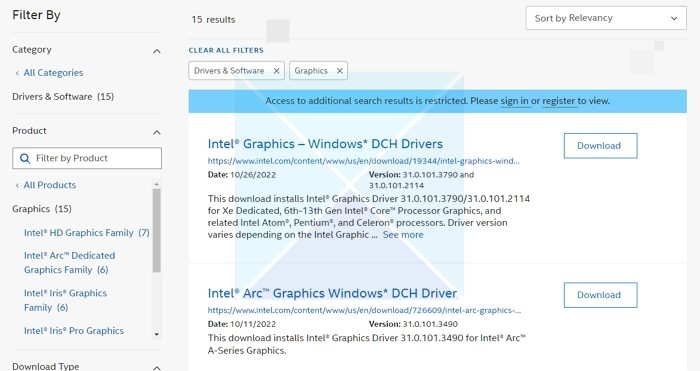700x371 pixels.
Task: Open the Sort by Relevancy dropdown
Action: coord(606,18)
